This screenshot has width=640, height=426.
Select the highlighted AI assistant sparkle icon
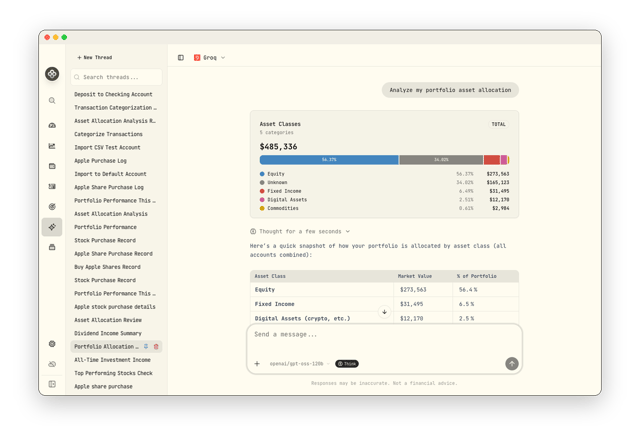52,227
